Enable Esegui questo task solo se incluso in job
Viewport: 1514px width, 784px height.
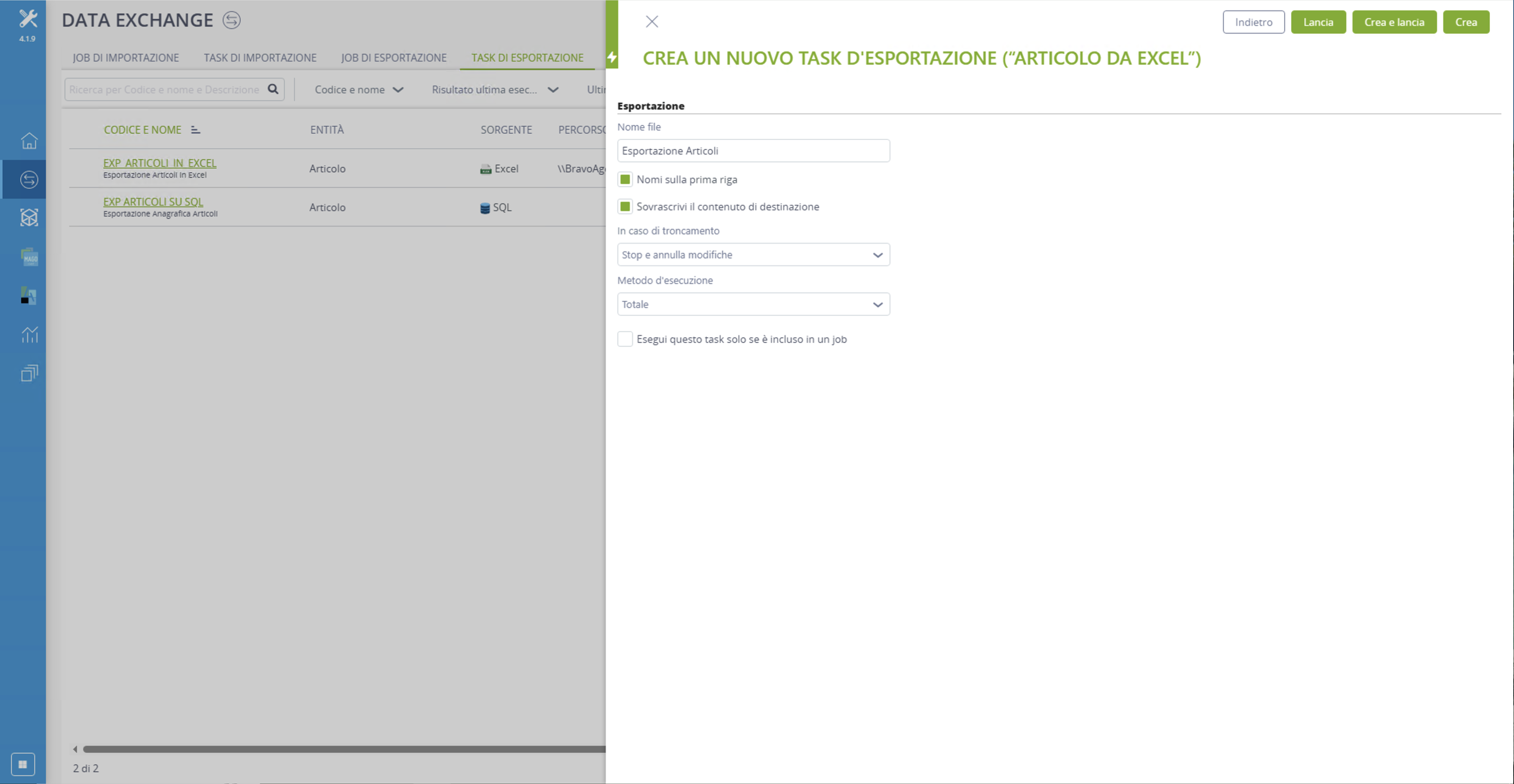[x=625, y=339]
